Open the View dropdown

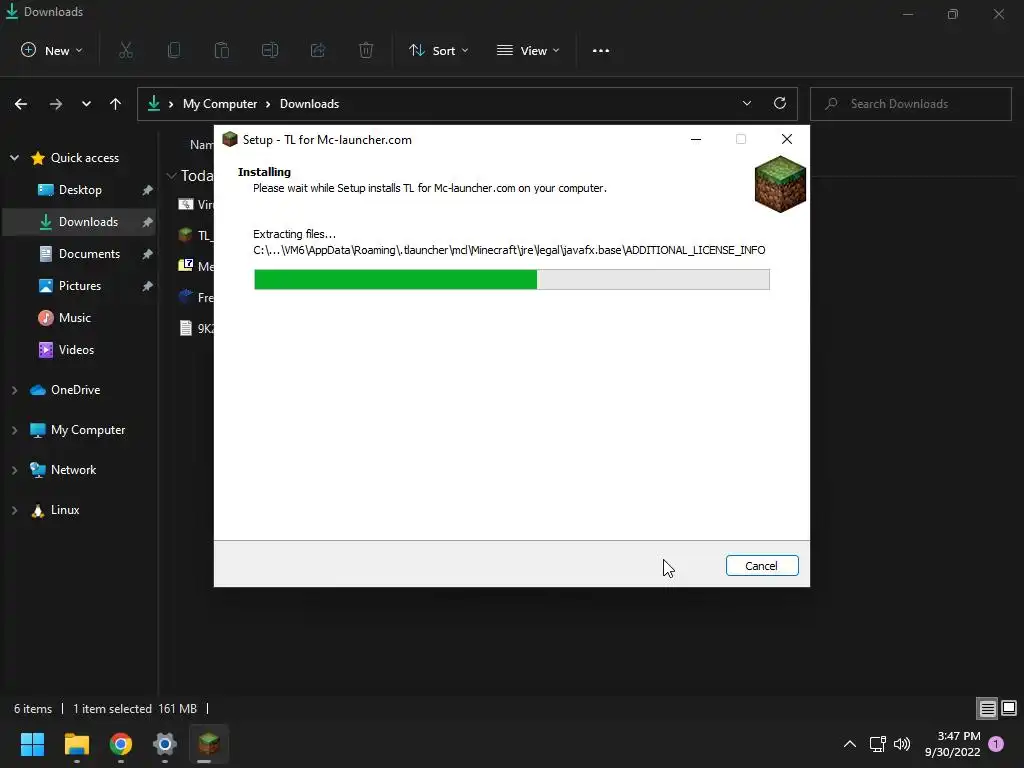coord(528,50)
